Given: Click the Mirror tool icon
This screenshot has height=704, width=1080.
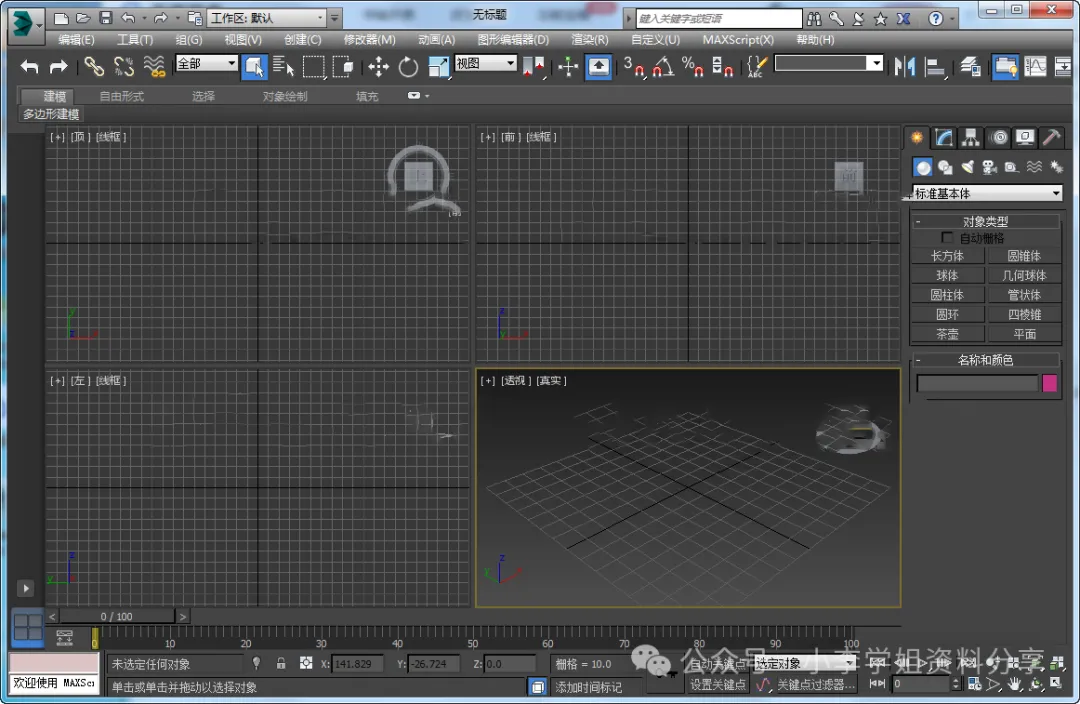Looking at the screenshot, I should [904, 66].
